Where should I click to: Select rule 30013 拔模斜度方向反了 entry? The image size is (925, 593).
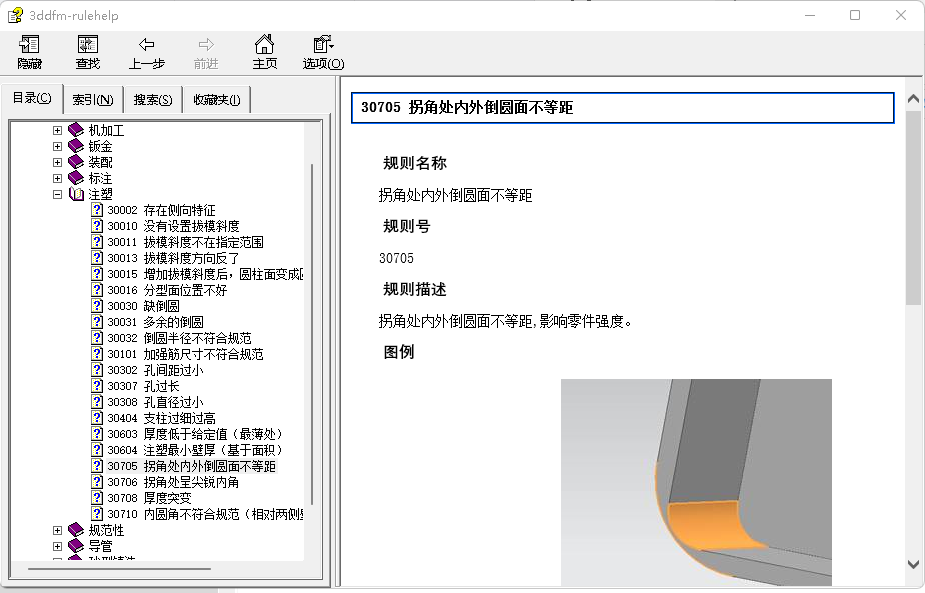(170, 257)
